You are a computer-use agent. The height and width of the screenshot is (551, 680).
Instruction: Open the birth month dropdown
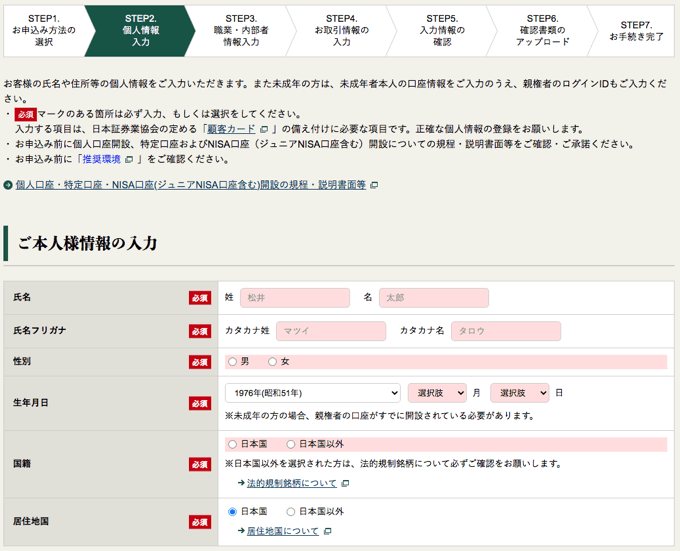coord(437,393)
